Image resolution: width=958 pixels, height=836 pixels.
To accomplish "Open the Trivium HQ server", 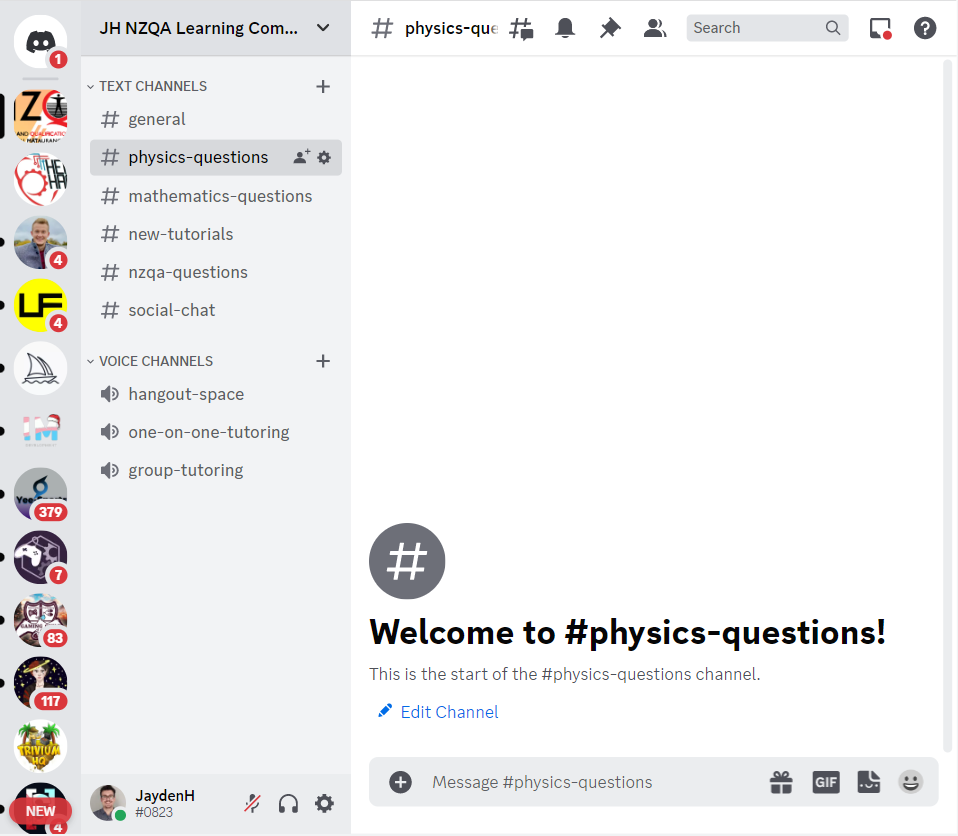I will click(40, 746).
